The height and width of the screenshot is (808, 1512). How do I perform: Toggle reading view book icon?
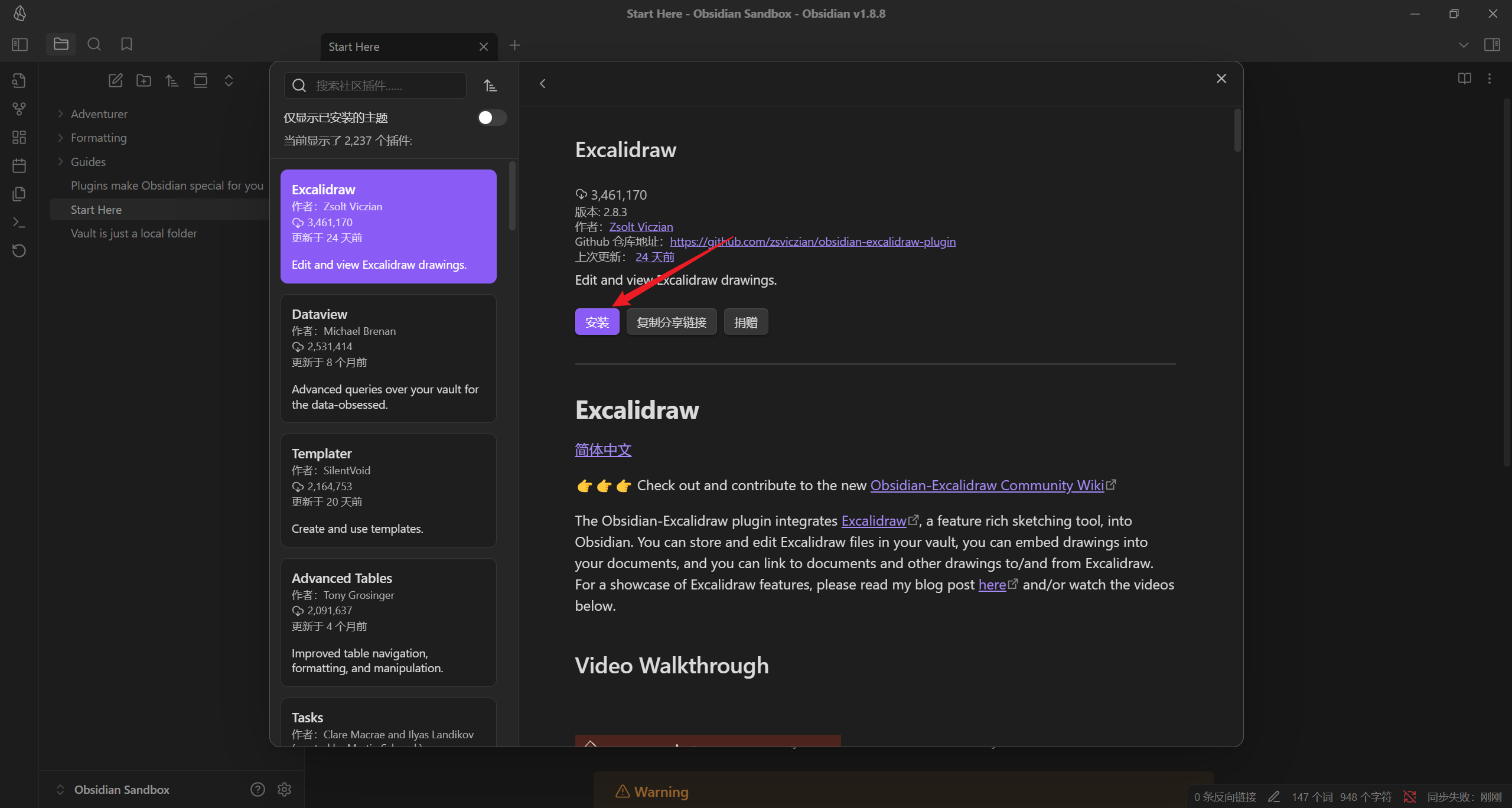click(x=1464, y=79)
